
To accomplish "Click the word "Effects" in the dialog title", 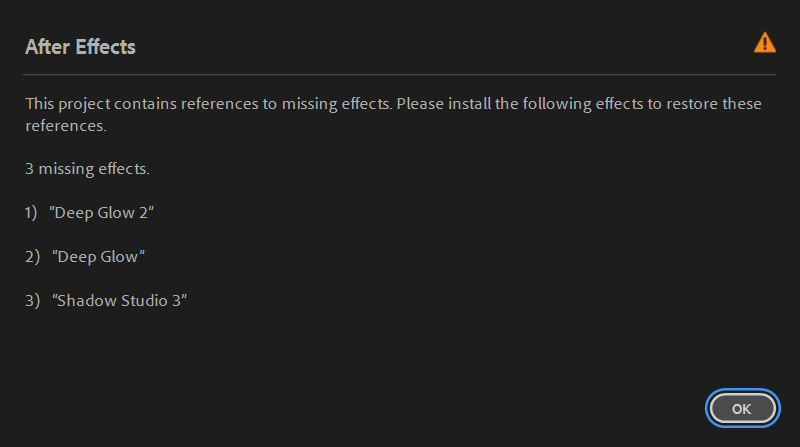I will [106, 47].
